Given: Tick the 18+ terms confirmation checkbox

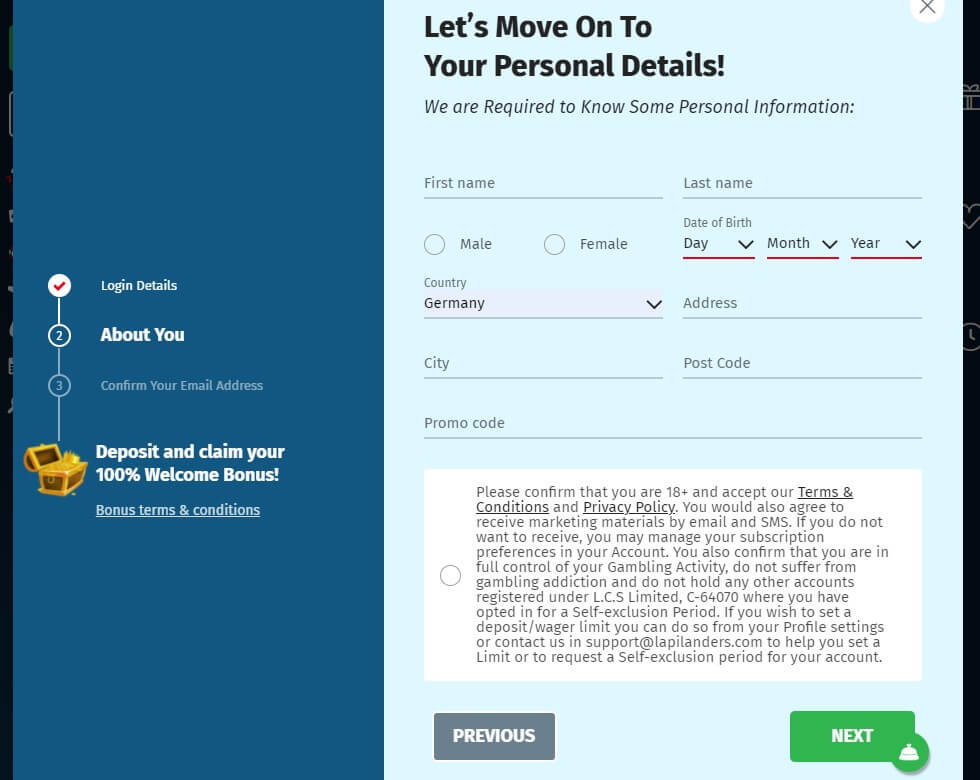Looking at the screenshot, I should [x=451, y=575].
